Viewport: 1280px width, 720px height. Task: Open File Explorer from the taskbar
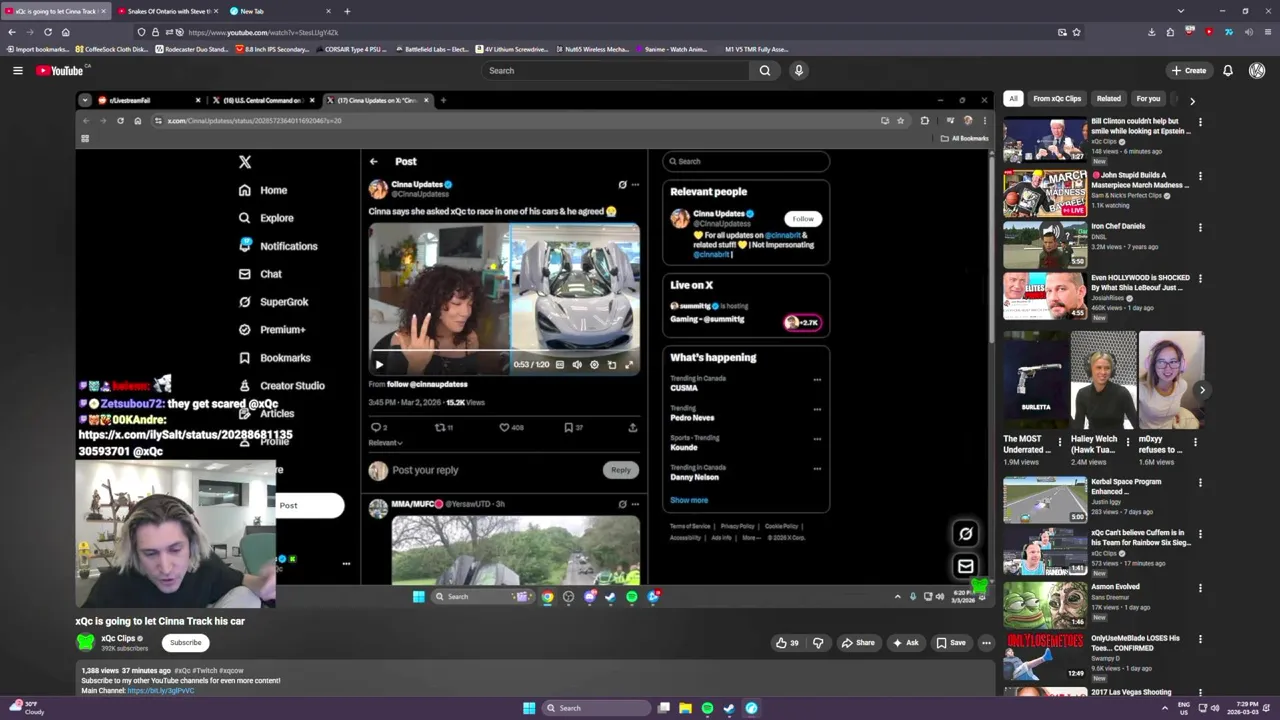point(685,708)
